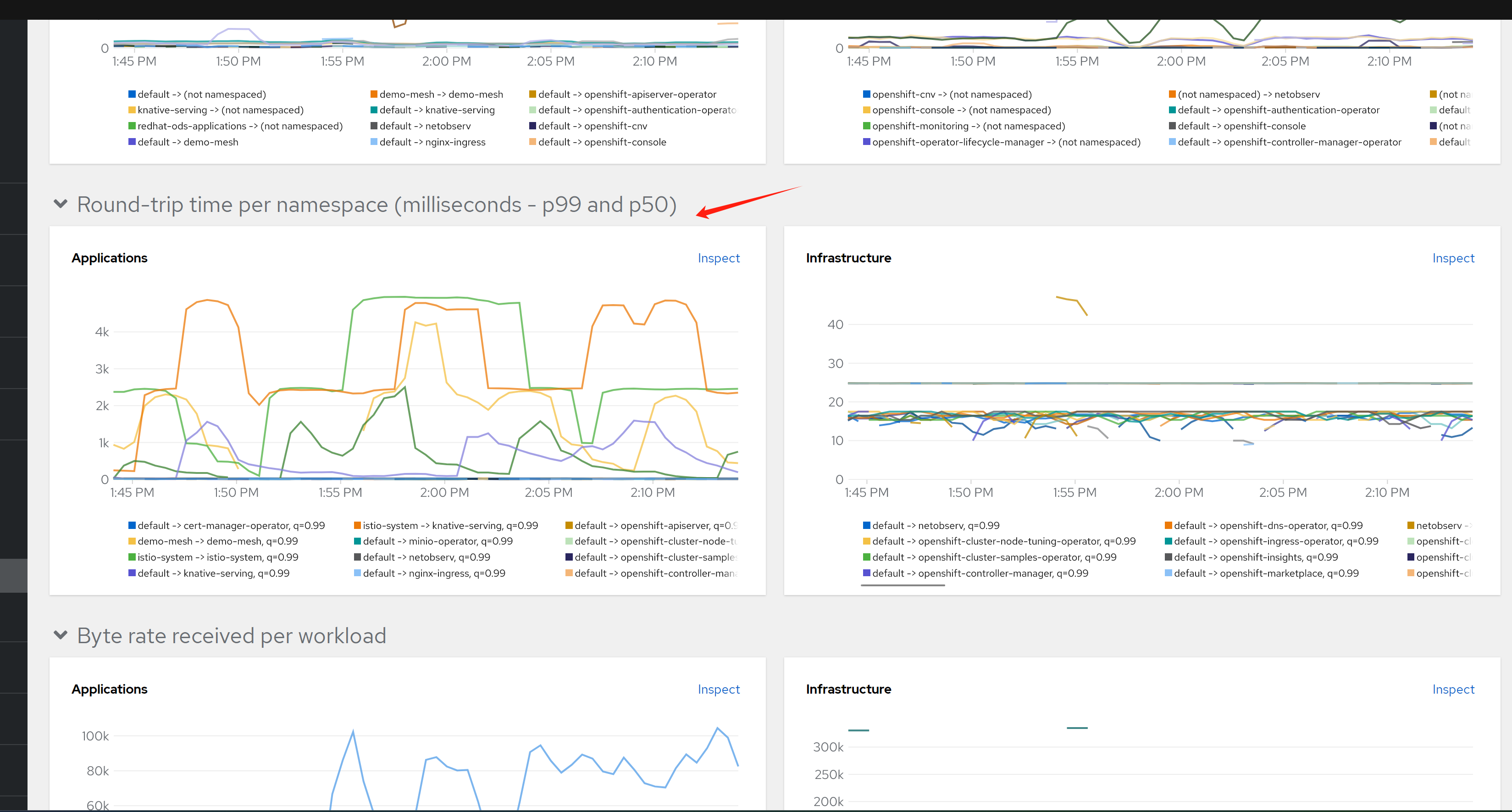Click the Round-trip time per namespace heading text
The height and width of the screenshot is (812, 1512).
[376, 204]
